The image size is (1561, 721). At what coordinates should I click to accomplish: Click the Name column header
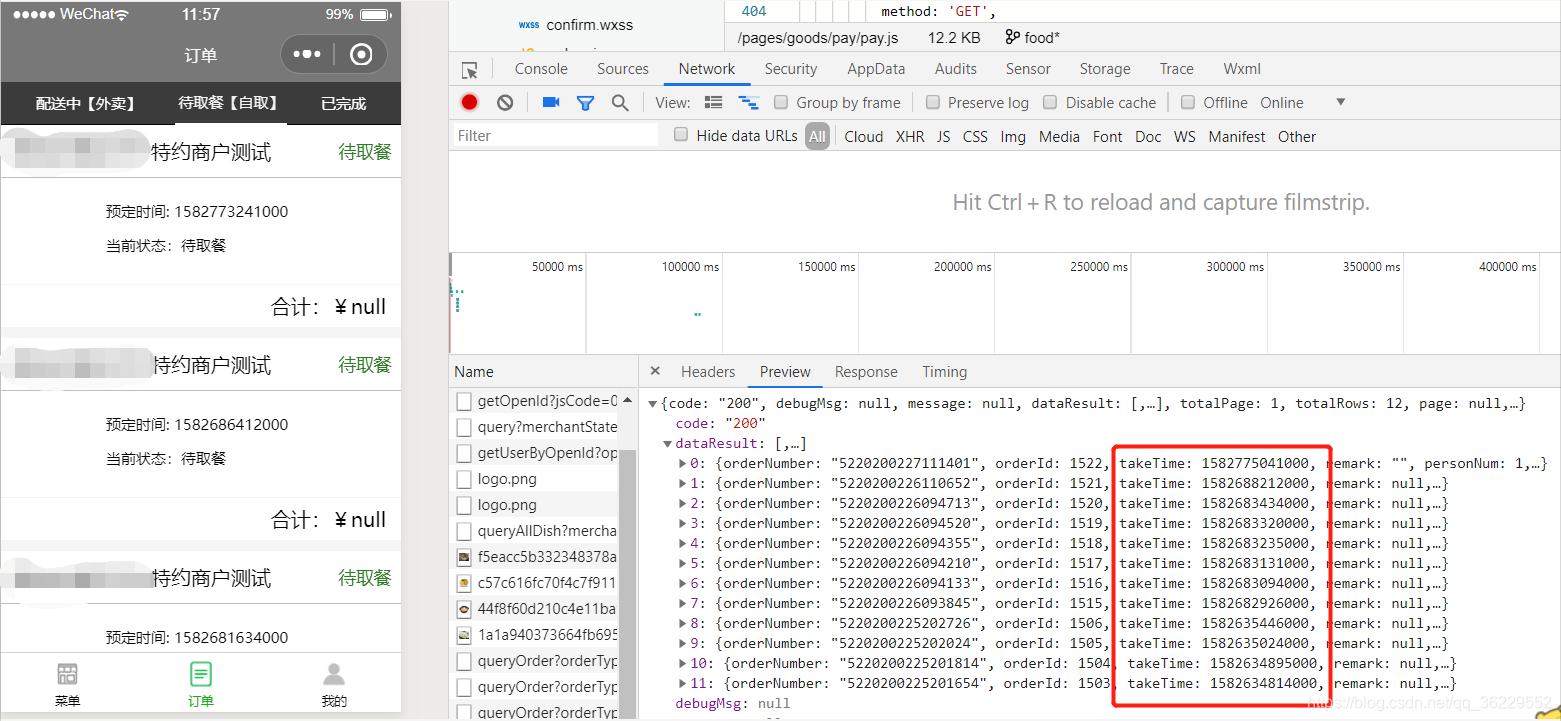click(543, 371)
